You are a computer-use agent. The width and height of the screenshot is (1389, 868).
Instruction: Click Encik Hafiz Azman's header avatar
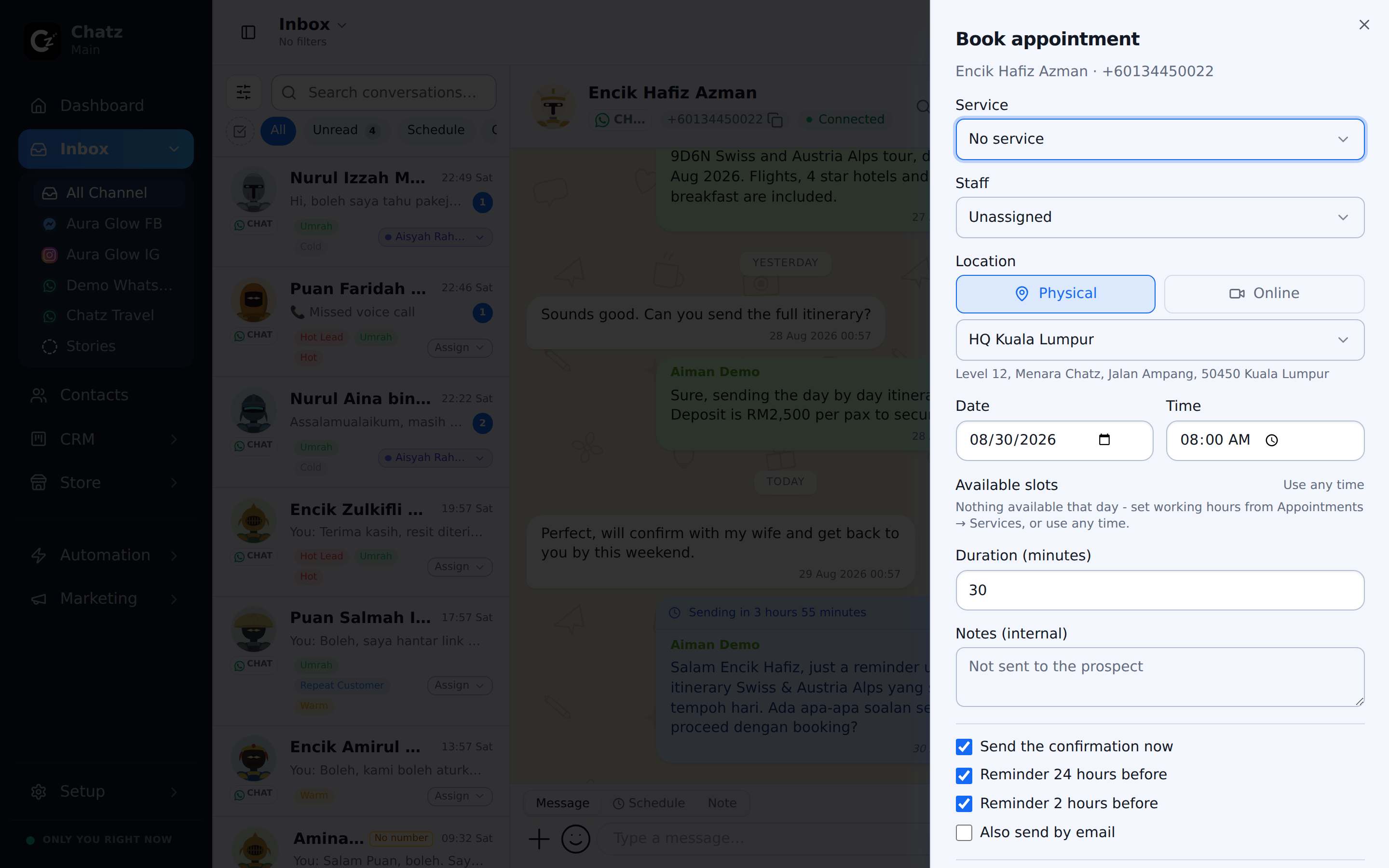553,108
